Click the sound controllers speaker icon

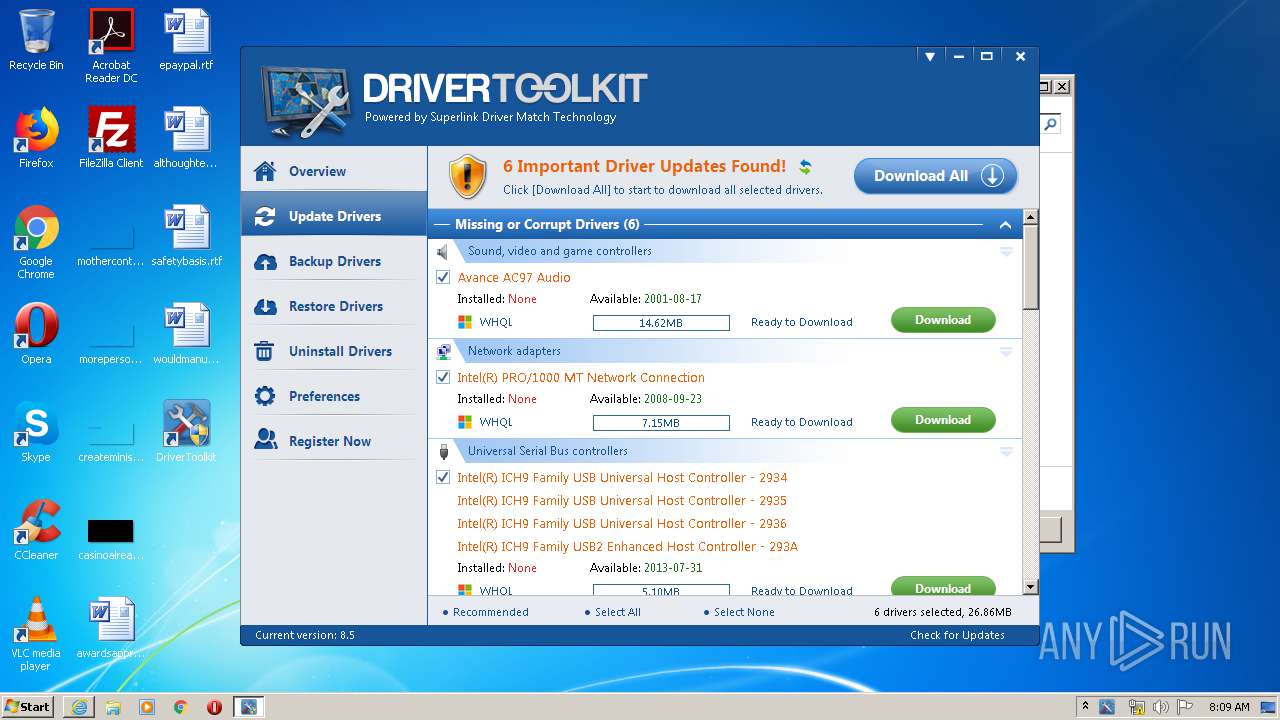(x=443, y=252)
